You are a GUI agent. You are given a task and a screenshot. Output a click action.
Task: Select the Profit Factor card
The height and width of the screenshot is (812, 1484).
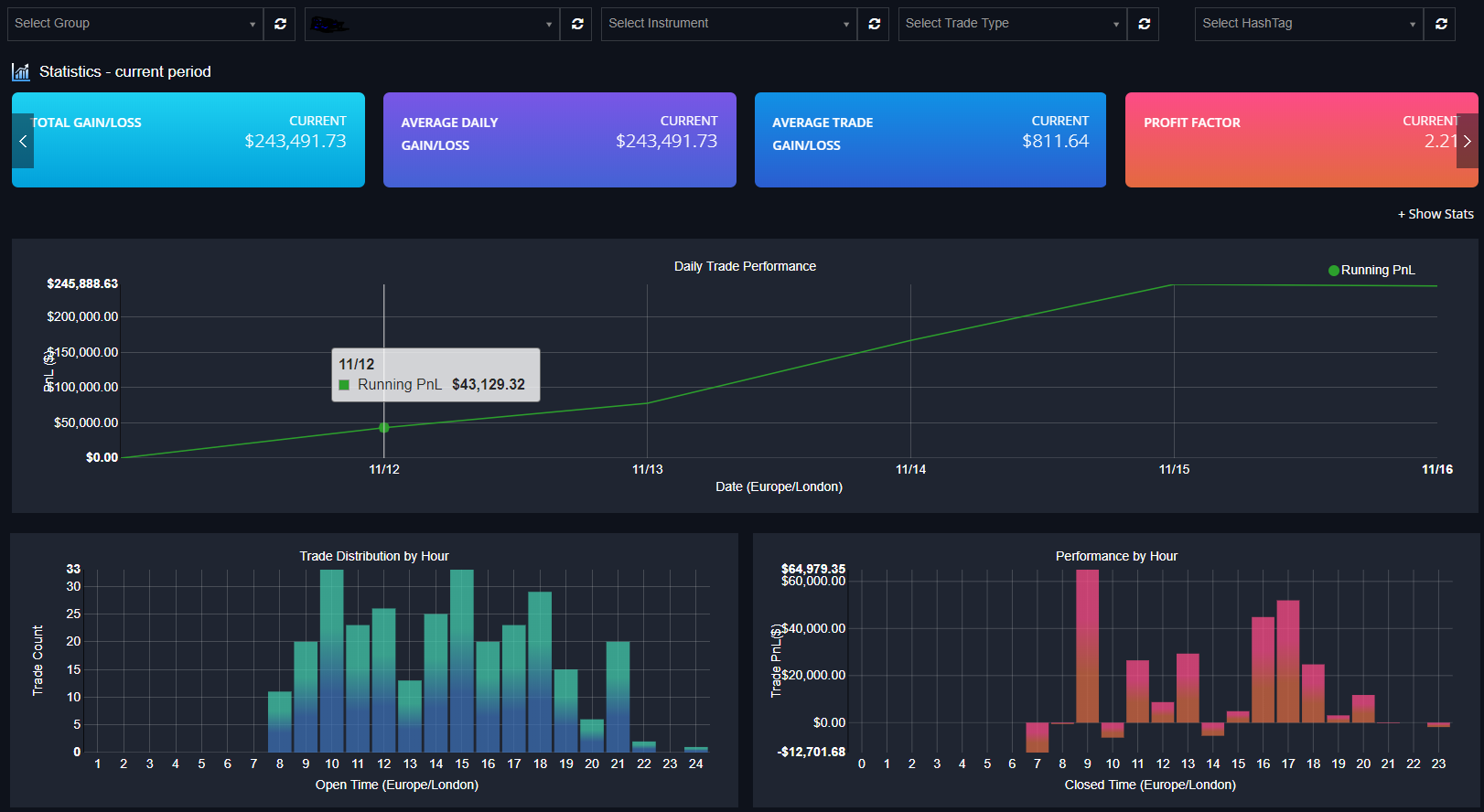coord(1301,140)
